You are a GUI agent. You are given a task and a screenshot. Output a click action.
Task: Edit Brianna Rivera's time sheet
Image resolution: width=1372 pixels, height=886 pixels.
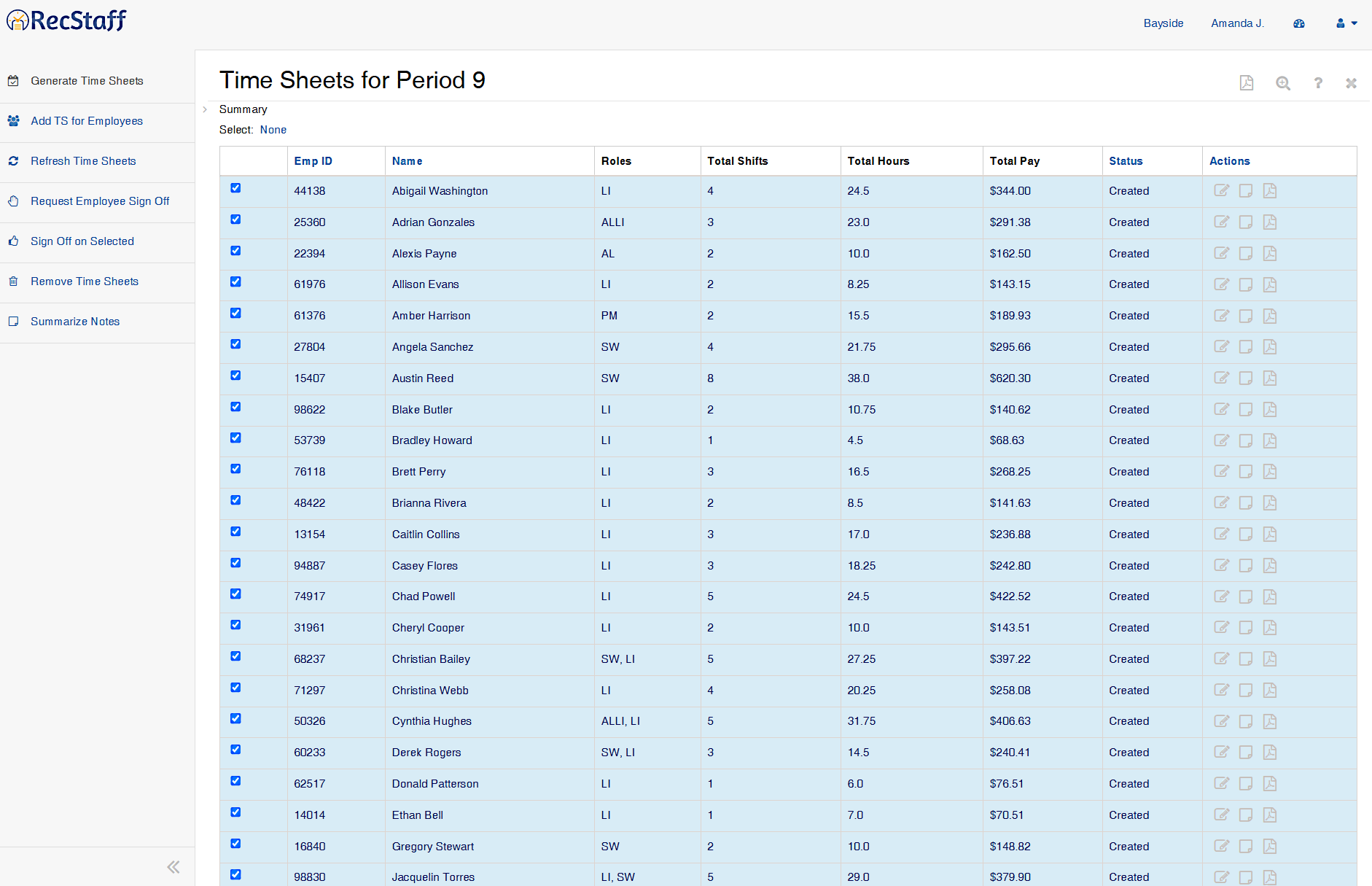pos(1222,502)
